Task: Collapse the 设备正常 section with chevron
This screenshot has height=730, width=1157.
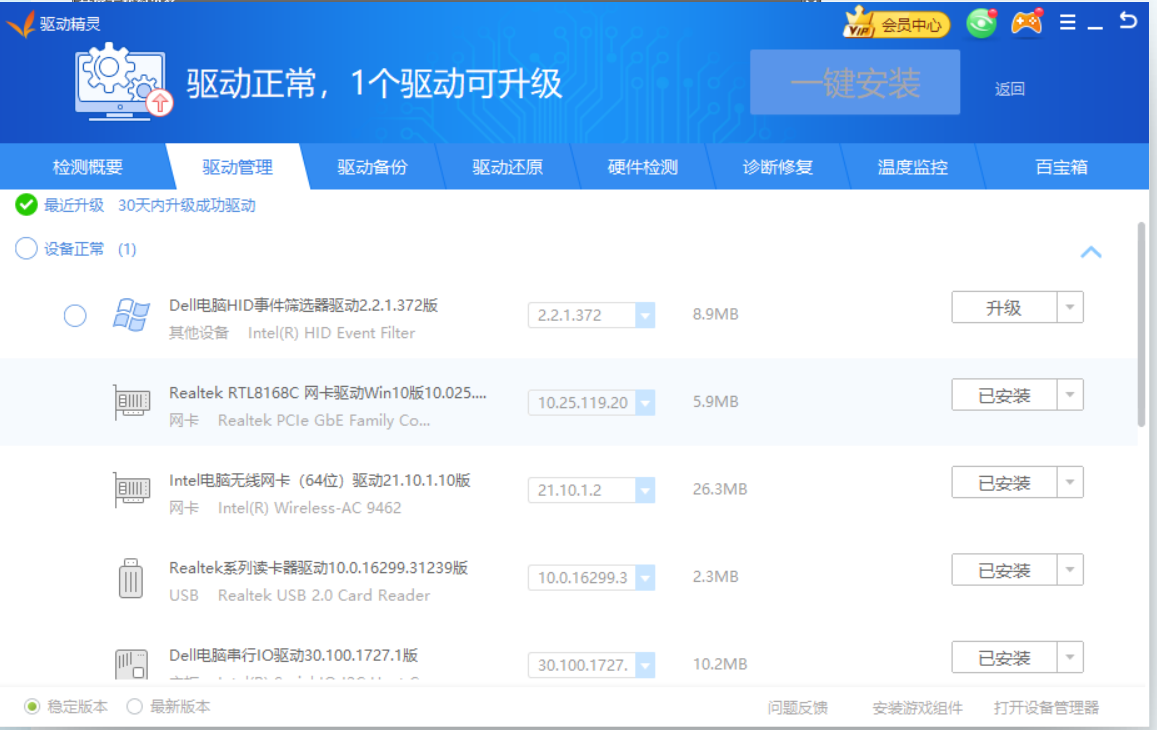Action: click(x=1091, y=252)
